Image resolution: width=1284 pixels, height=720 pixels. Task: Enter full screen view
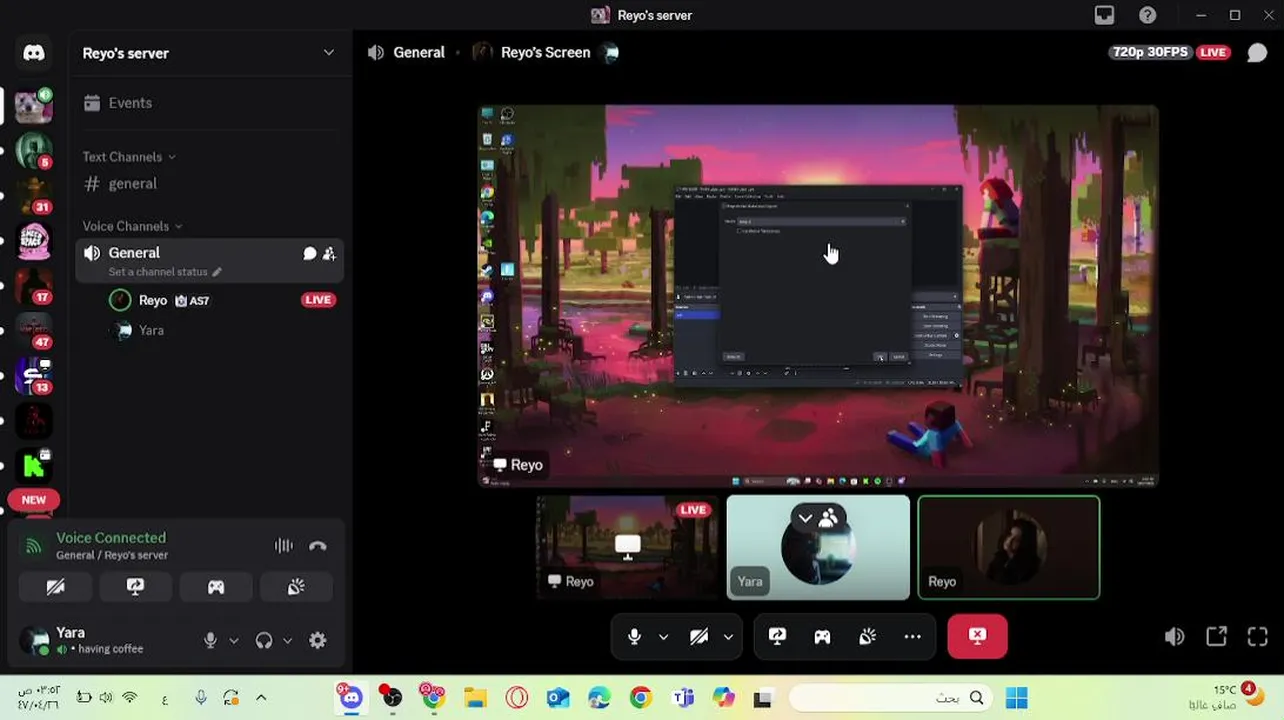[x=1258, y=637]
